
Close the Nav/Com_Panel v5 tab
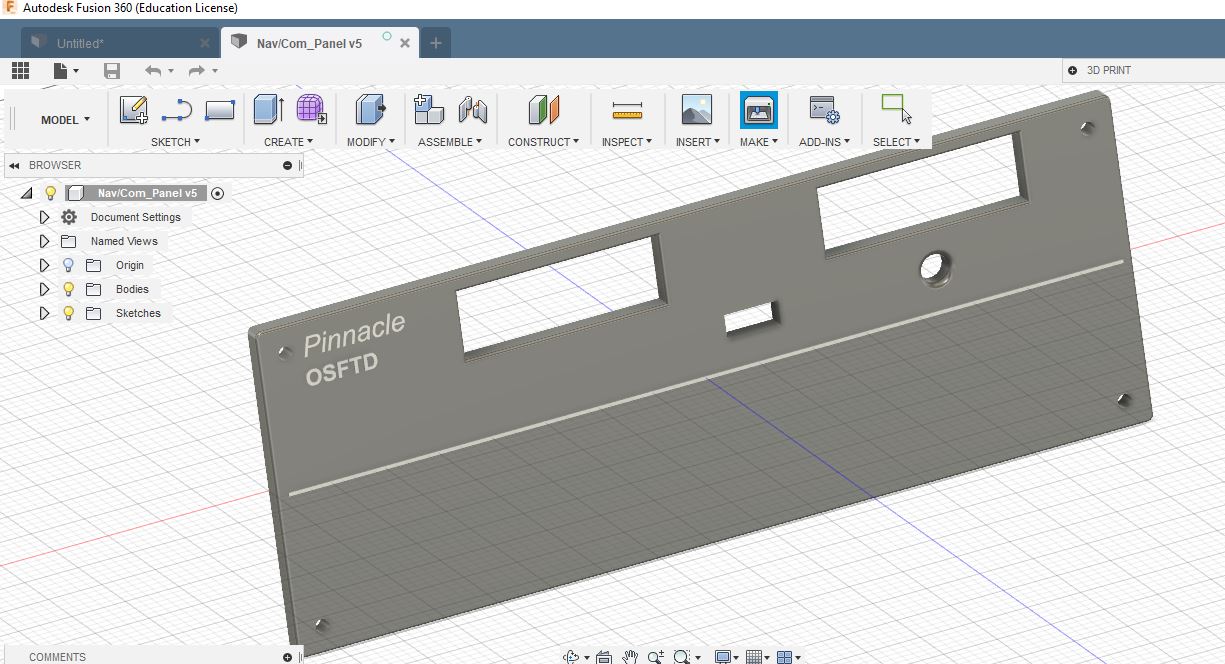click(405, 43)
